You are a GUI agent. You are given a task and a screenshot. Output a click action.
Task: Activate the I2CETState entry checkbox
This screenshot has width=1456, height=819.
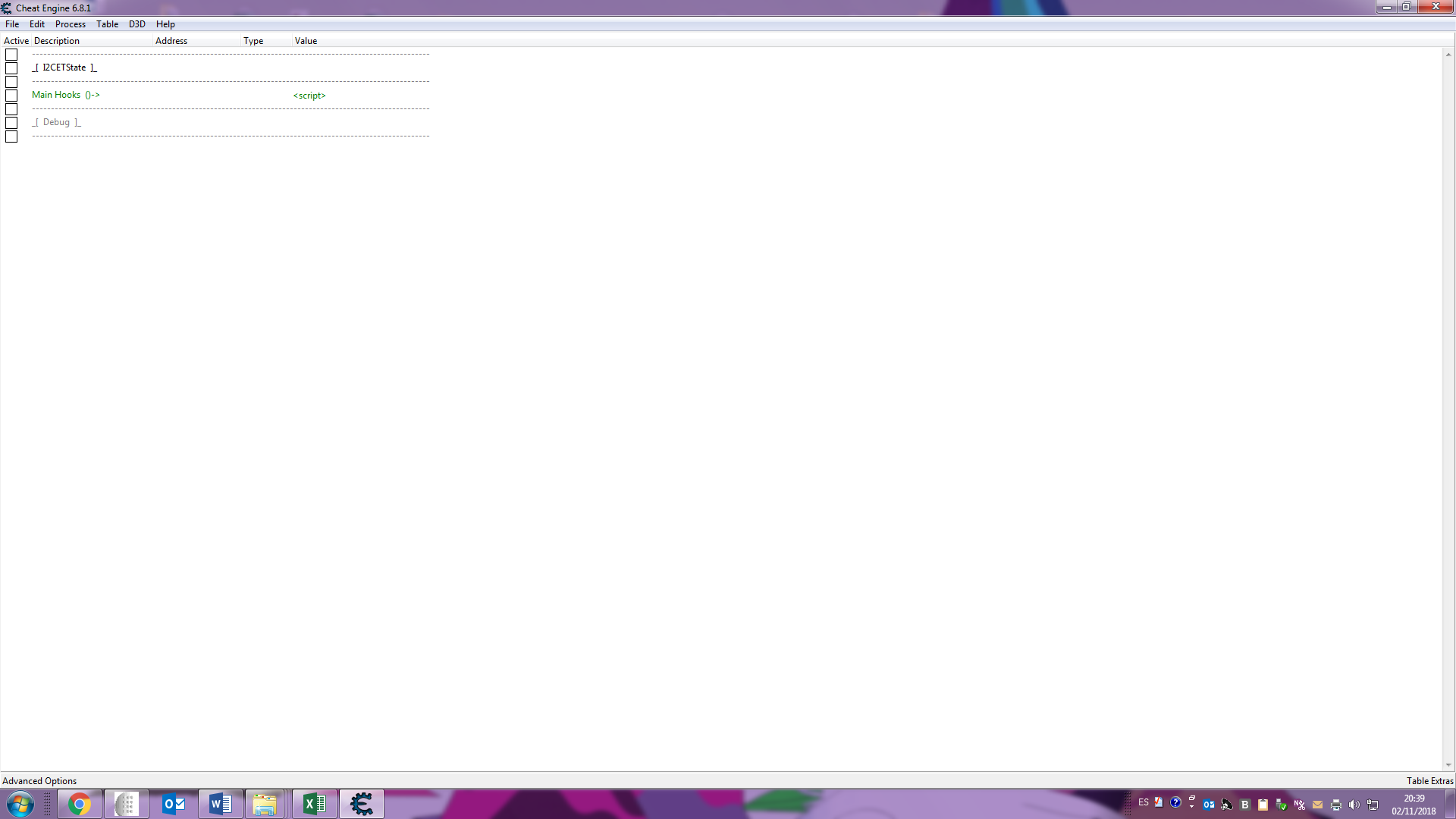(11, 68)
